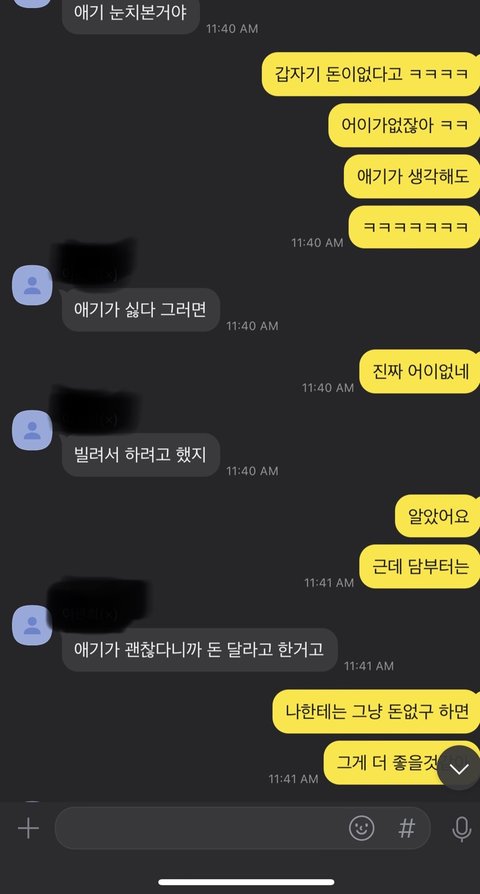Open the emoji smiley picker

pos(361,828)
